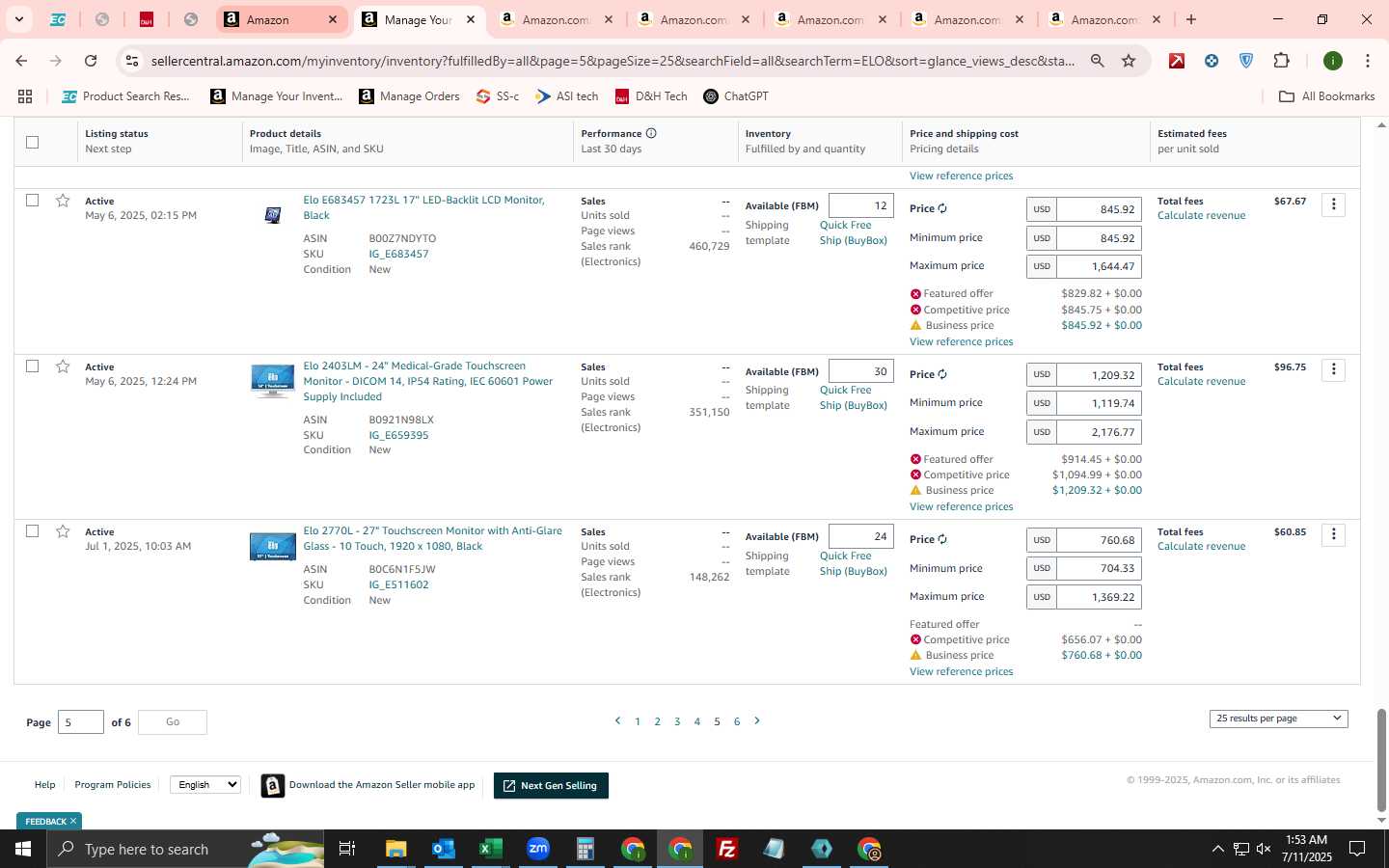
Task: Click View reference prices for Elo 2770L
Action: point(961,671)
